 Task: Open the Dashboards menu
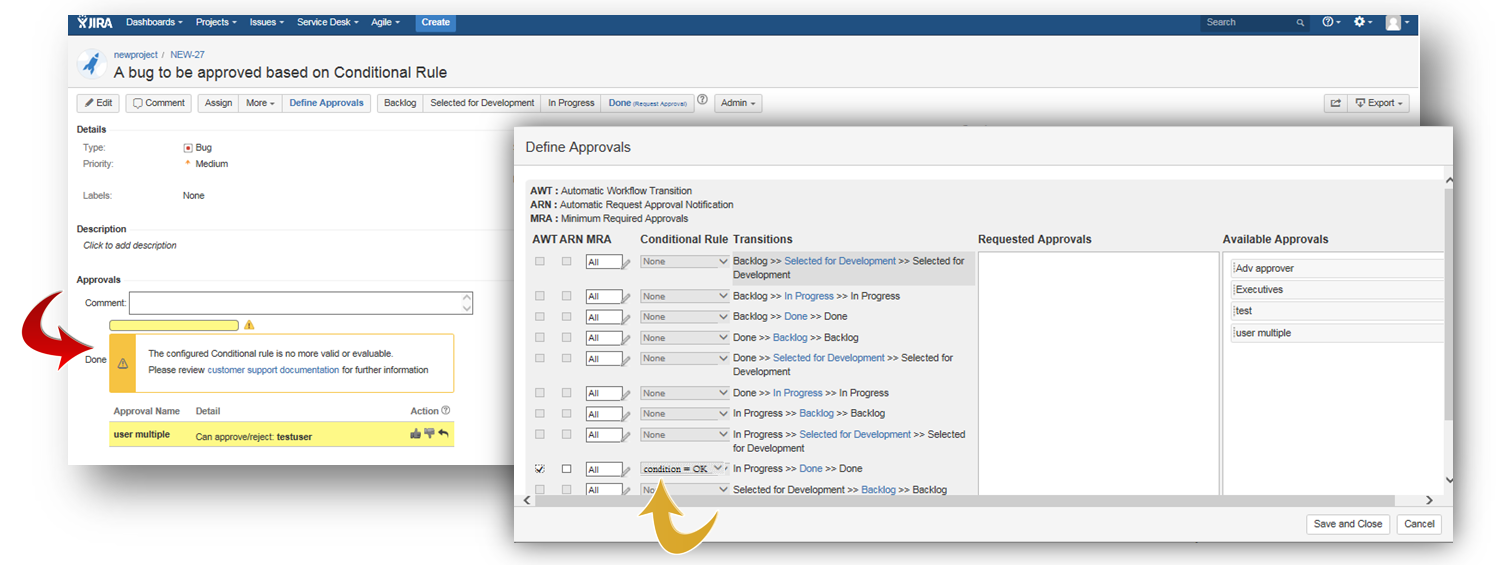click(x=154, y=22)
